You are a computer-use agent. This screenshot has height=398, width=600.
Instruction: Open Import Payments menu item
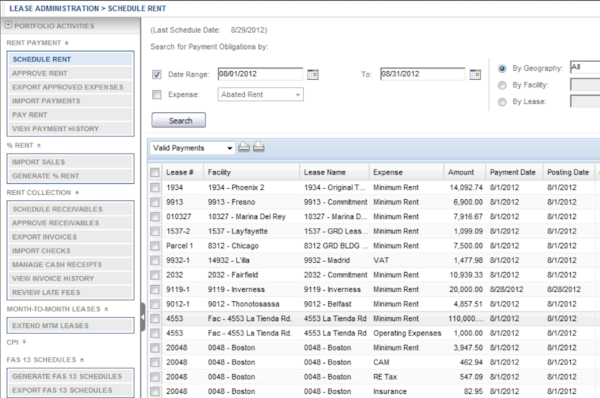tap(70, 101)
